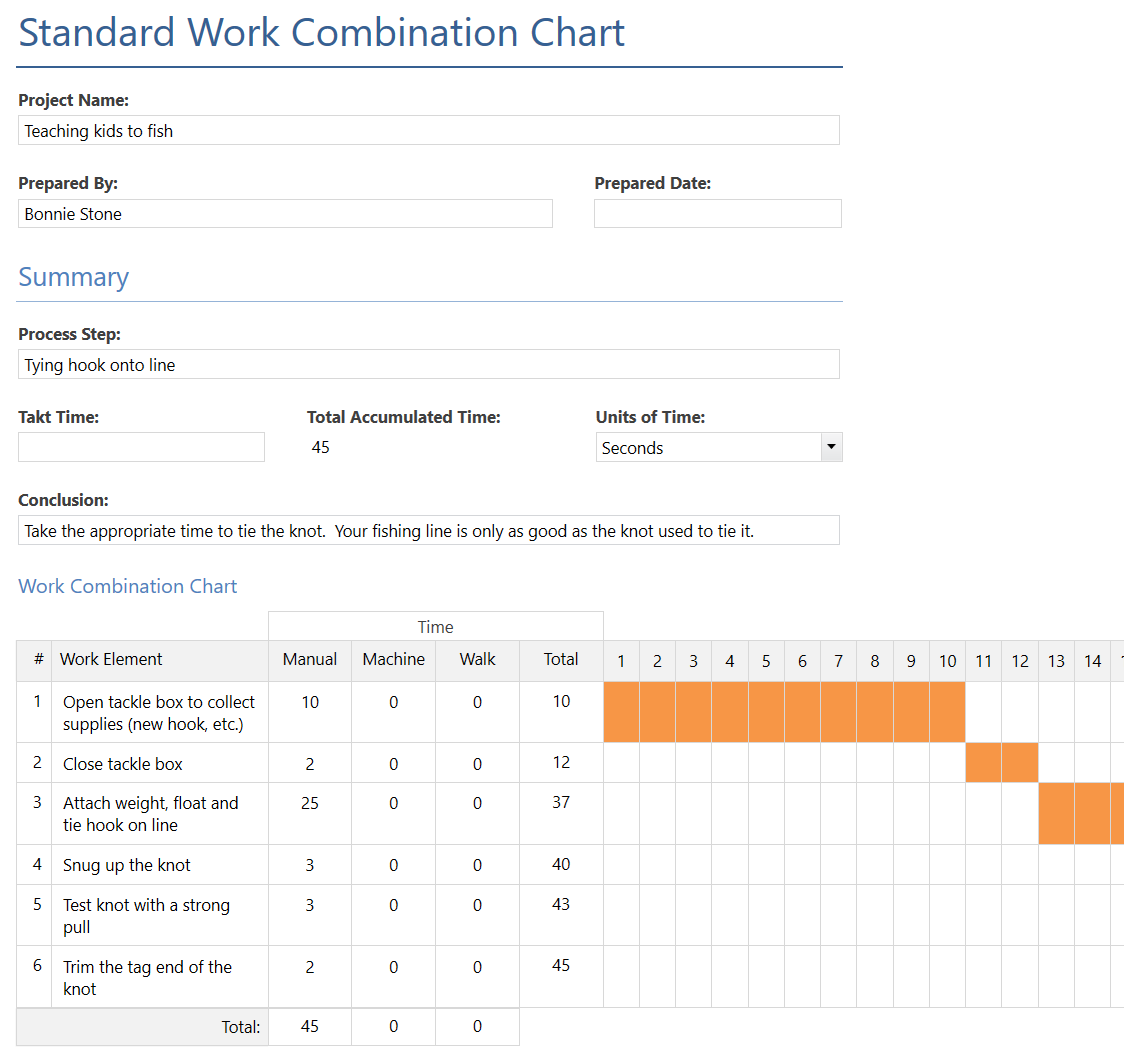This screenshot has width=1124, height=1060.
Task: Click the orange bar under column 5
Action: click(766, 712)
